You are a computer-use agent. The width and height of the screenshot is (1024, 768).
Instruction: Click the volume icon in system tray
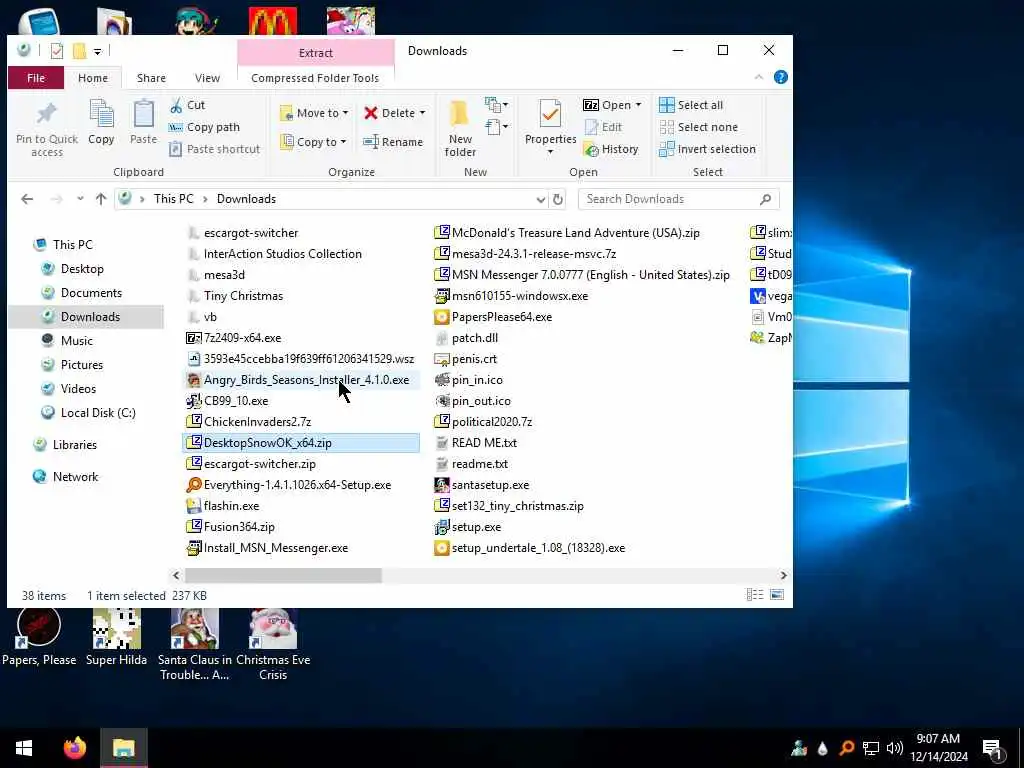[895, 748]
